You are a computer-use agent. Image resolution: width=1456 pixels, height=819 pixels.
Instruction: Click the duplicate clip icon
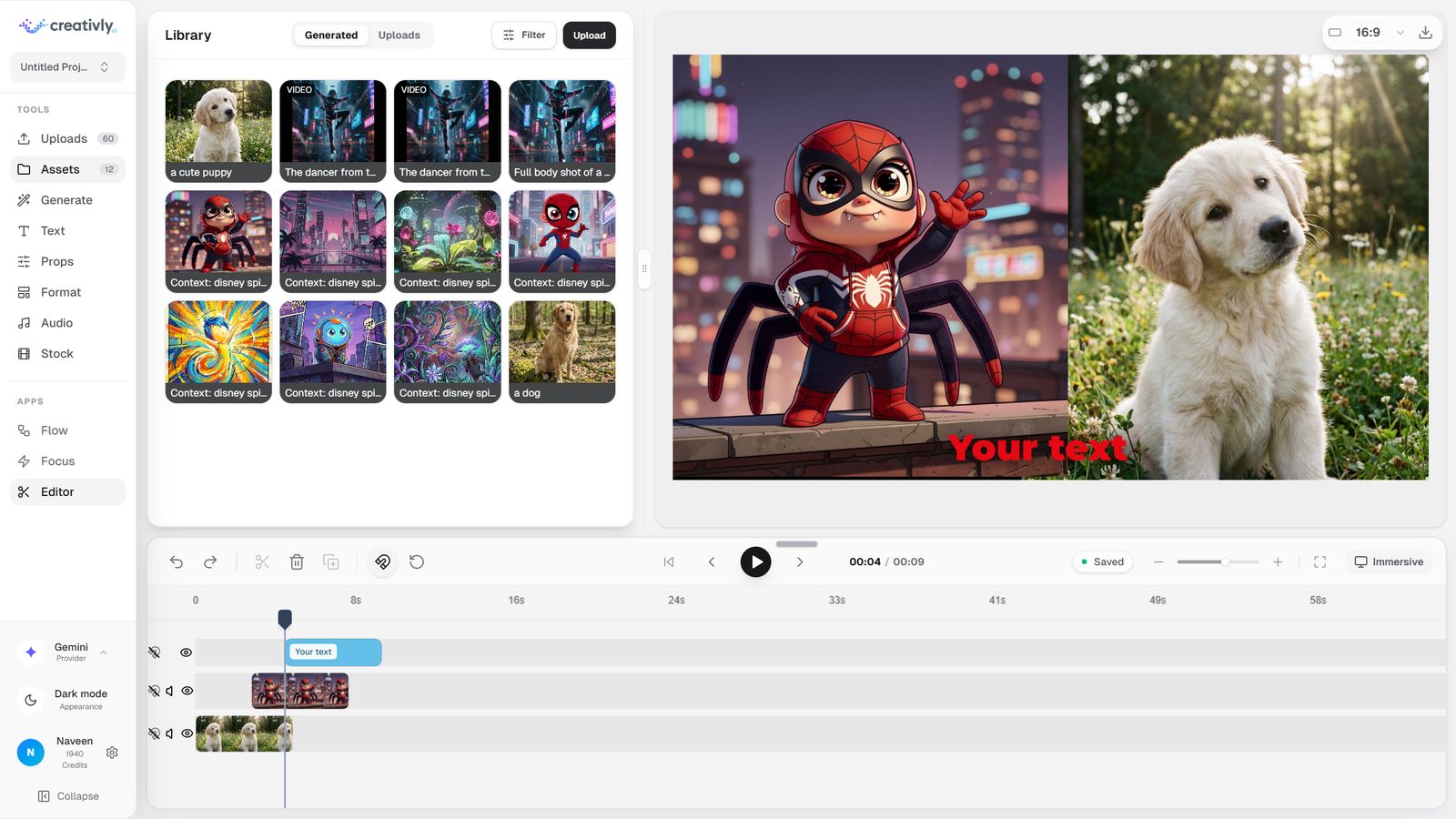tap(331, 562)
